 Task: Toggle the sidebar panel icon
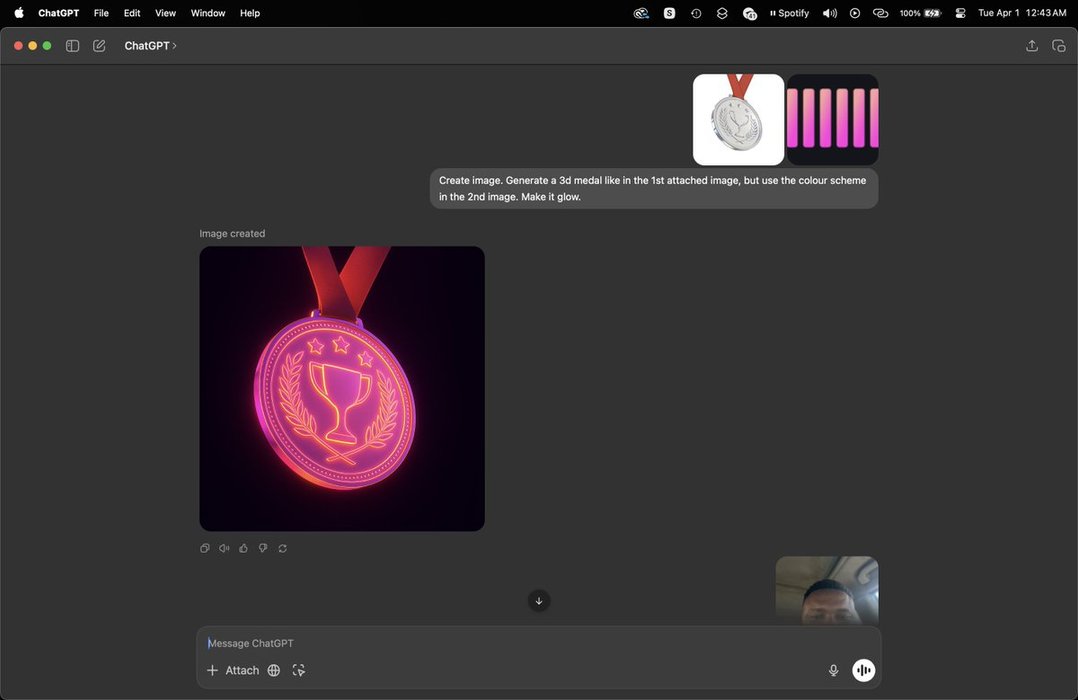(x=72, y=46)
